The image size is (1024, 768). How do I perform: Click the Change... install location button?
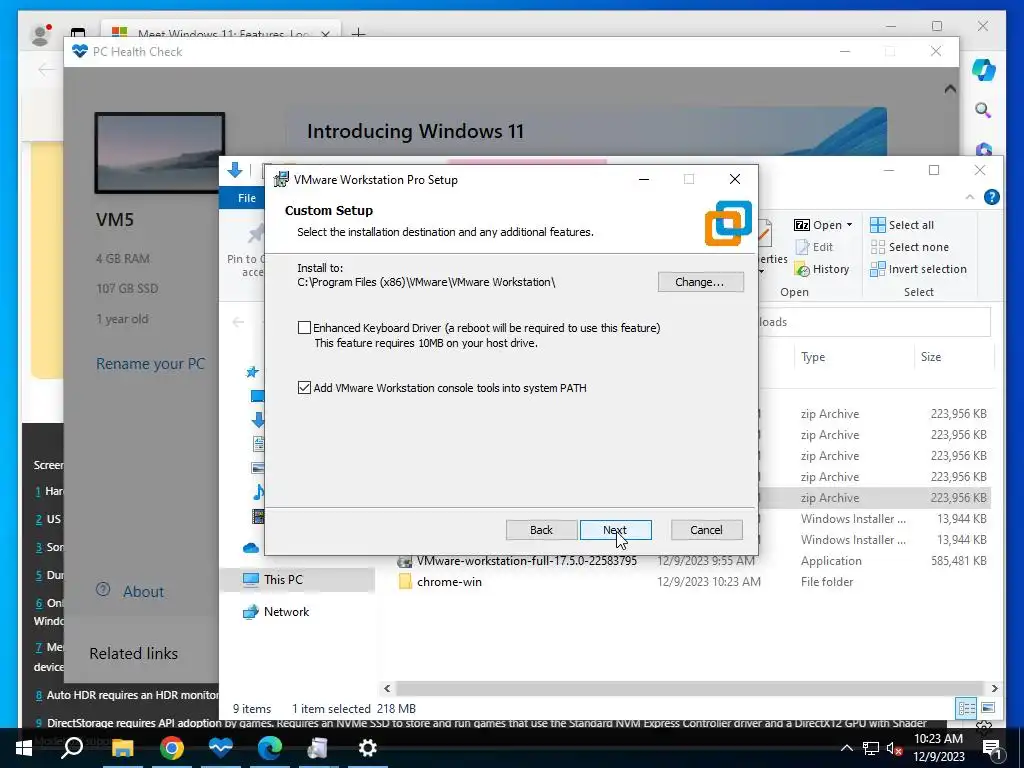[700, 282]
